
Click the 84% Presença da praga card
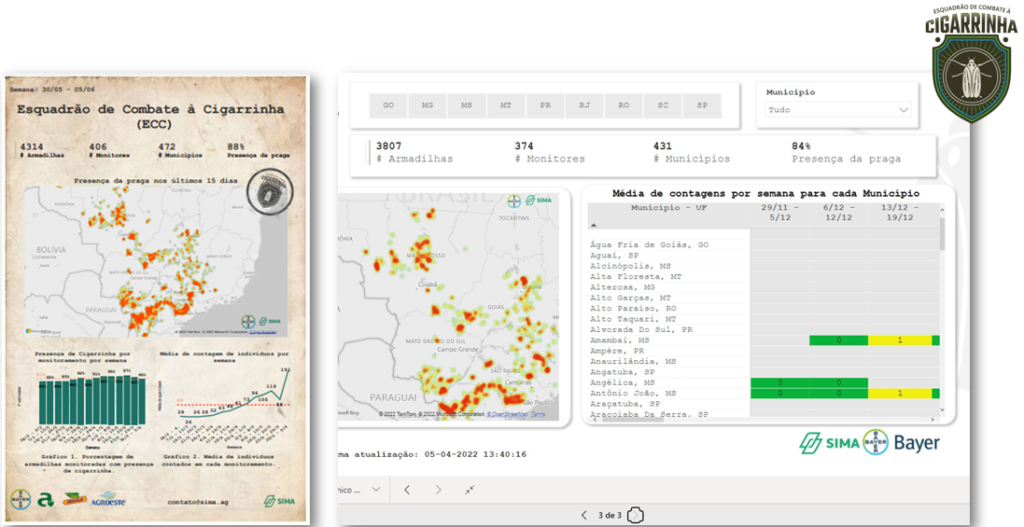point(846,152)
